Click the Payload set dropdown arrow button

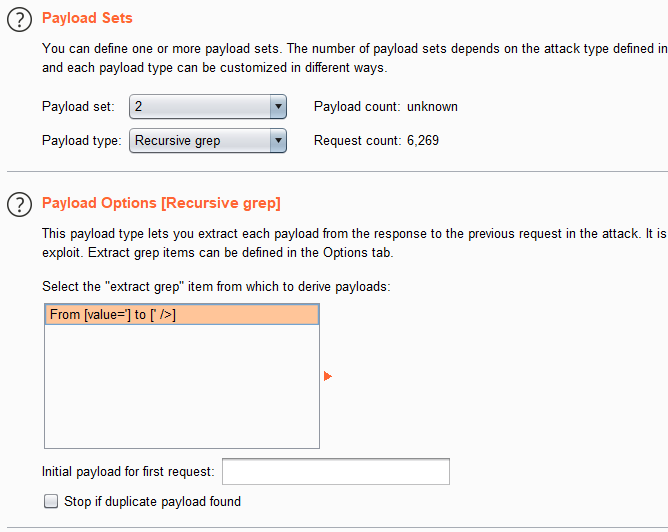coord(278,107)
